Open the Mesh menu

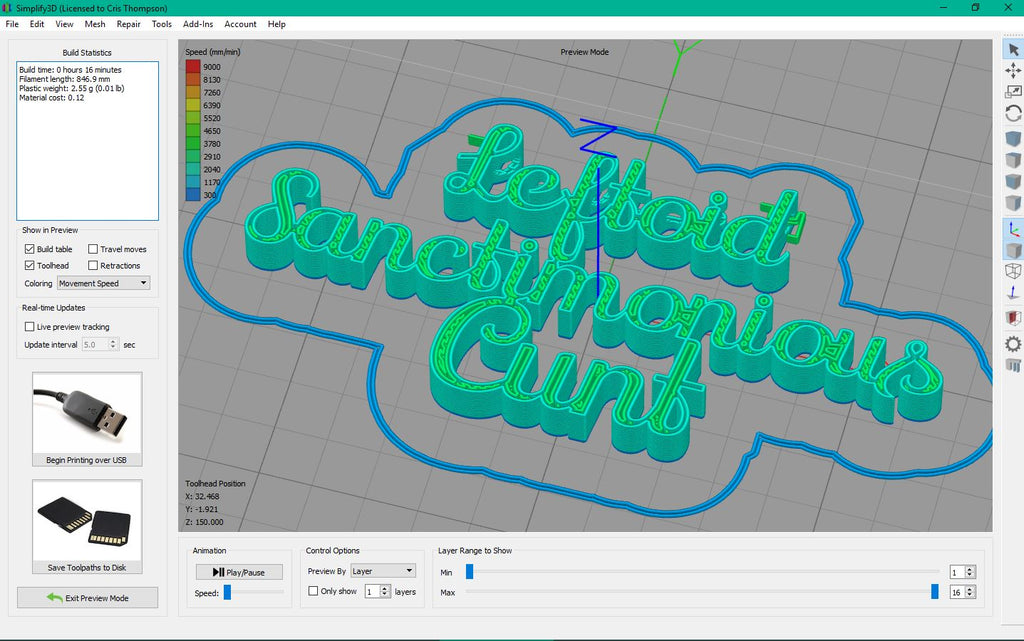pos(95,24)
